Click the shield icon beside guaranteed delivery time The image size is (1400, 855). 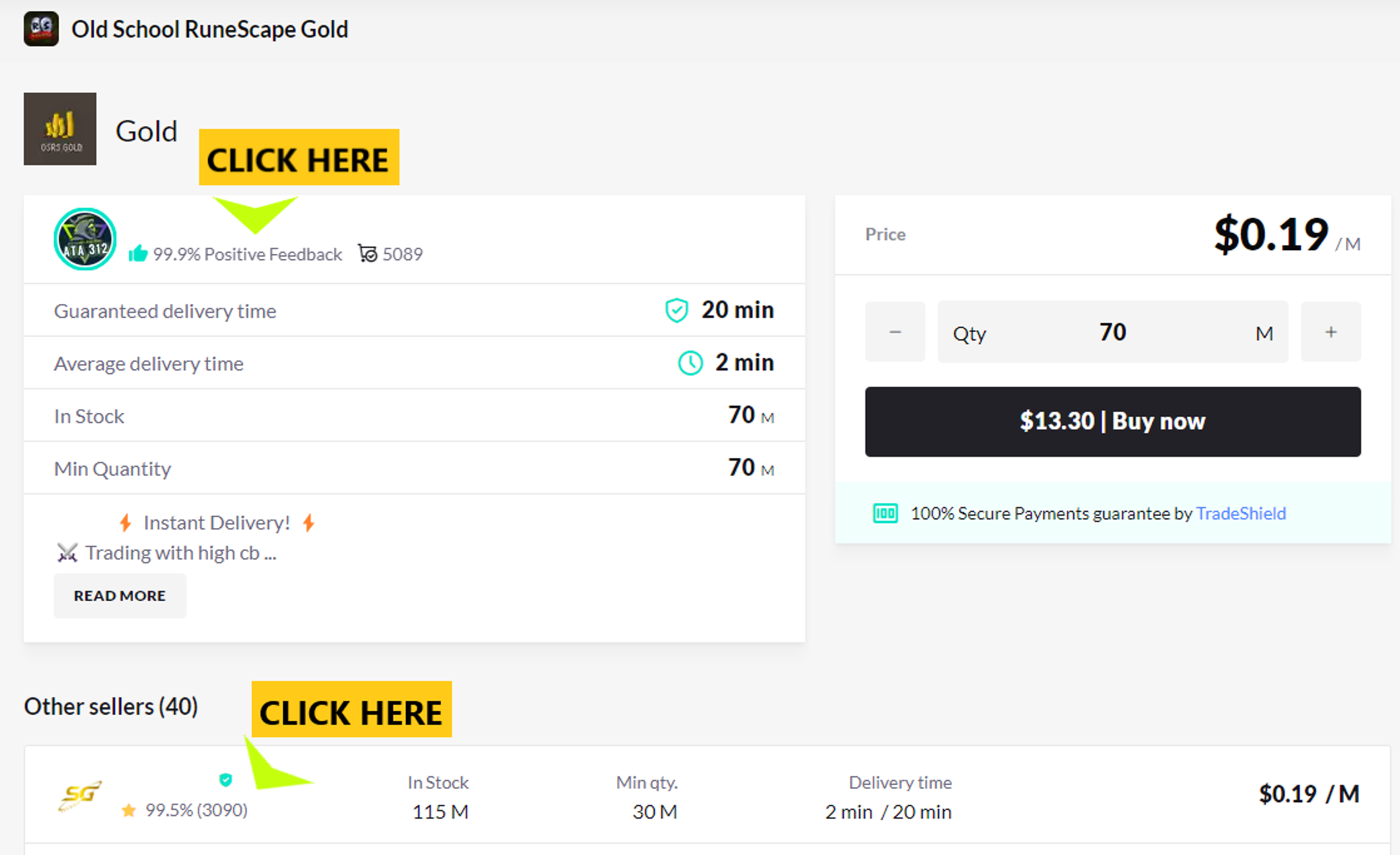pos(676,310)
